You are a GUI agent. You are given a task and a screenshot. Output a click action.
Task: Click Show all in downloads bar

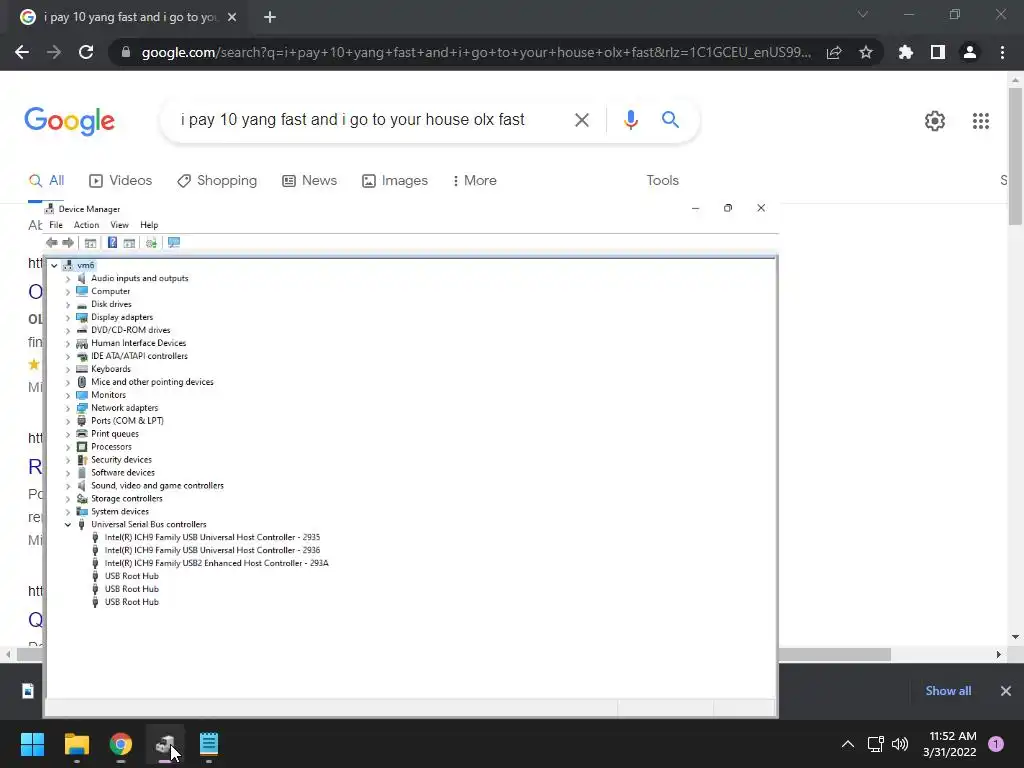948,691
